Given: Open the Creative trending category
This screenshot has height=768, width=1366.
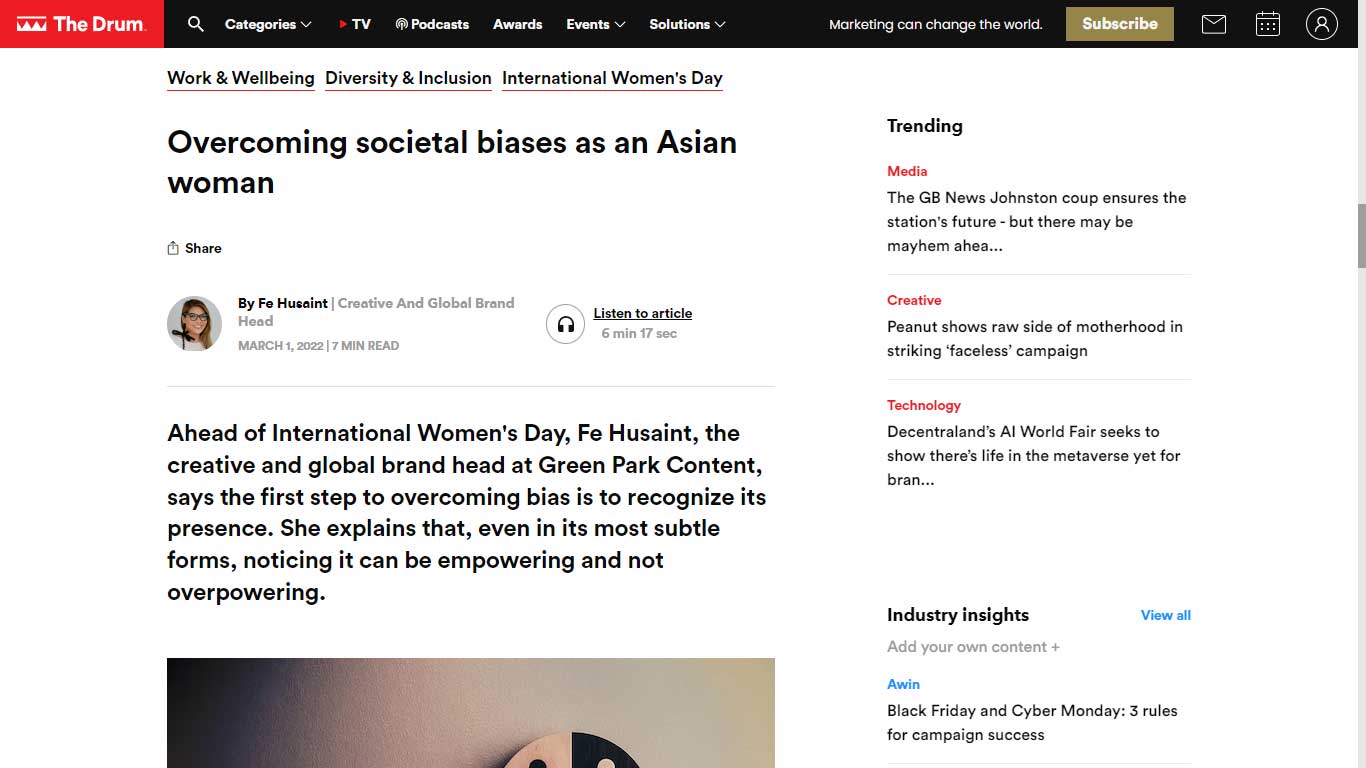Looking at the screenshot, I should point(914,300).
